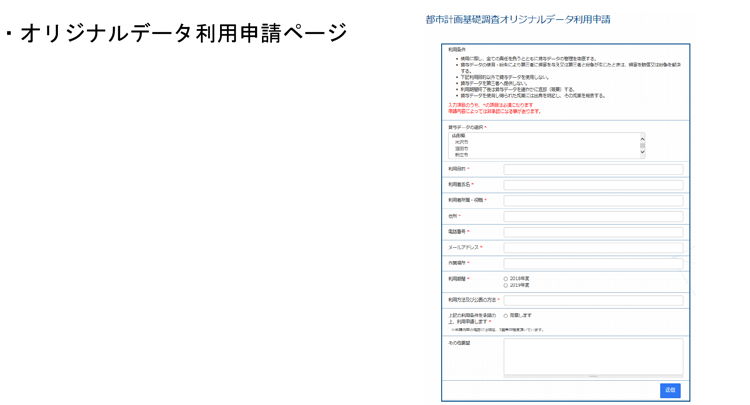Click the red required-fields notice text
Image resolution: width=750 pixels, height=405 pixels.
coord(494,108)
